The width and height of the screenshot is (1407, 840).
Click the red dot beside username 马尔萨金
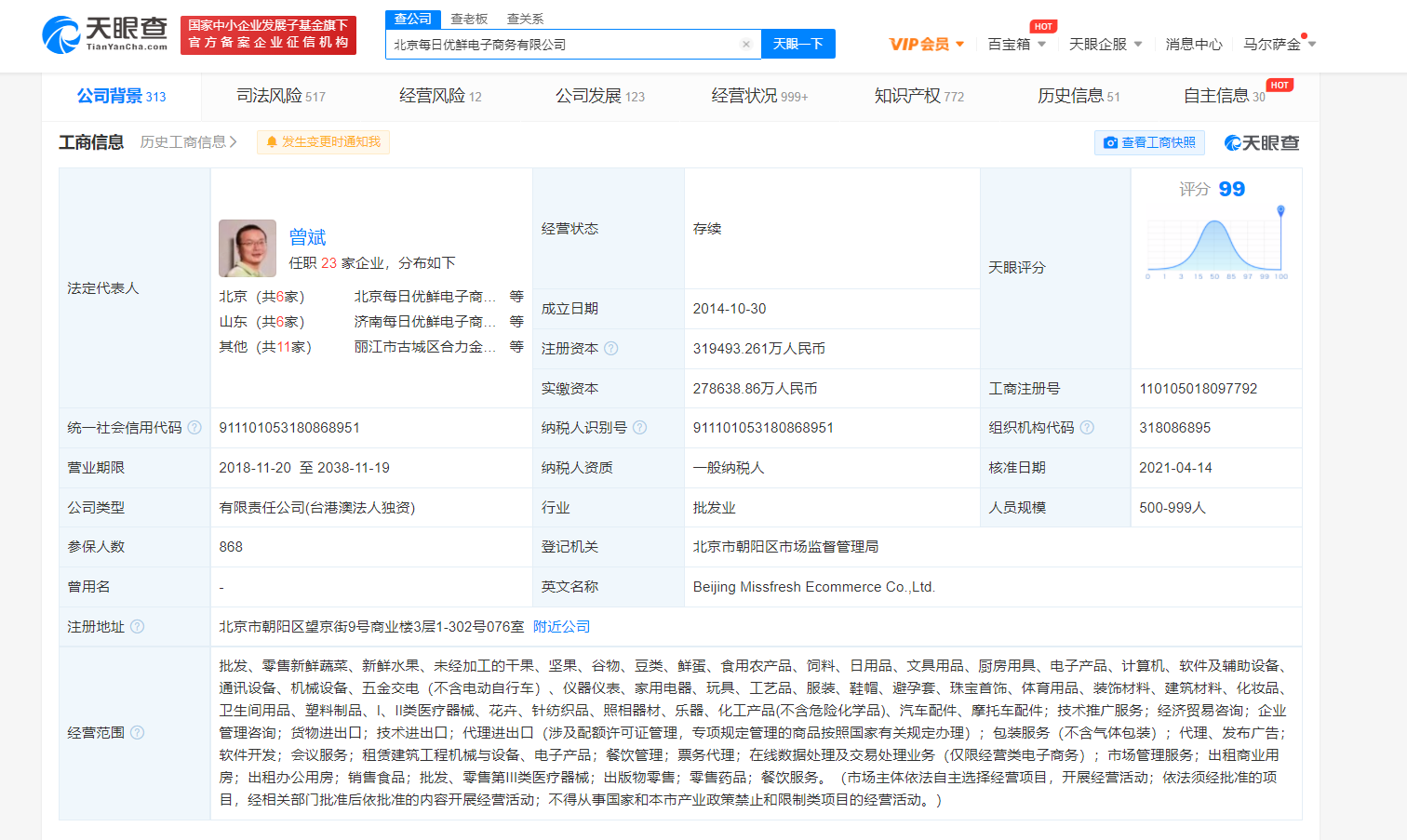1305,36
